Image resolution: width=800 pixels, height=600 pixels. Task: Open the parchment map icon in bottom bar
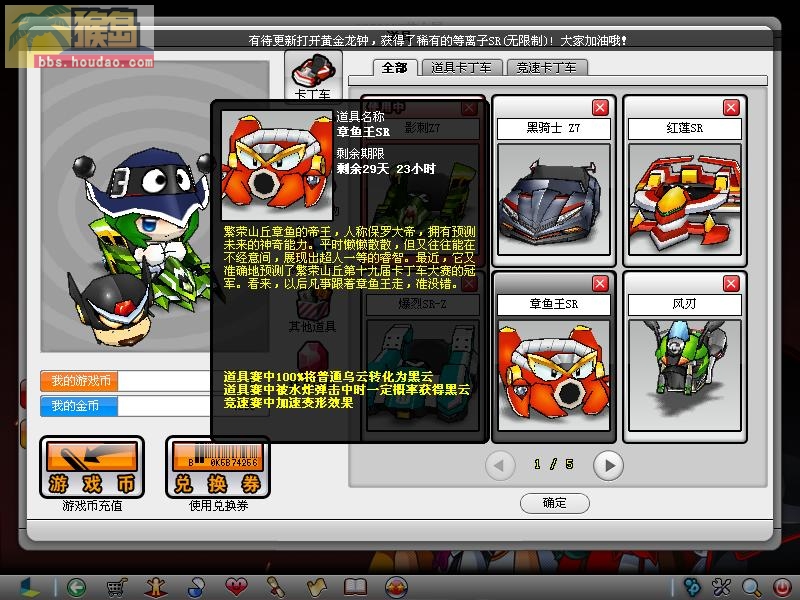pyautogui.click(x=316, y=587)
